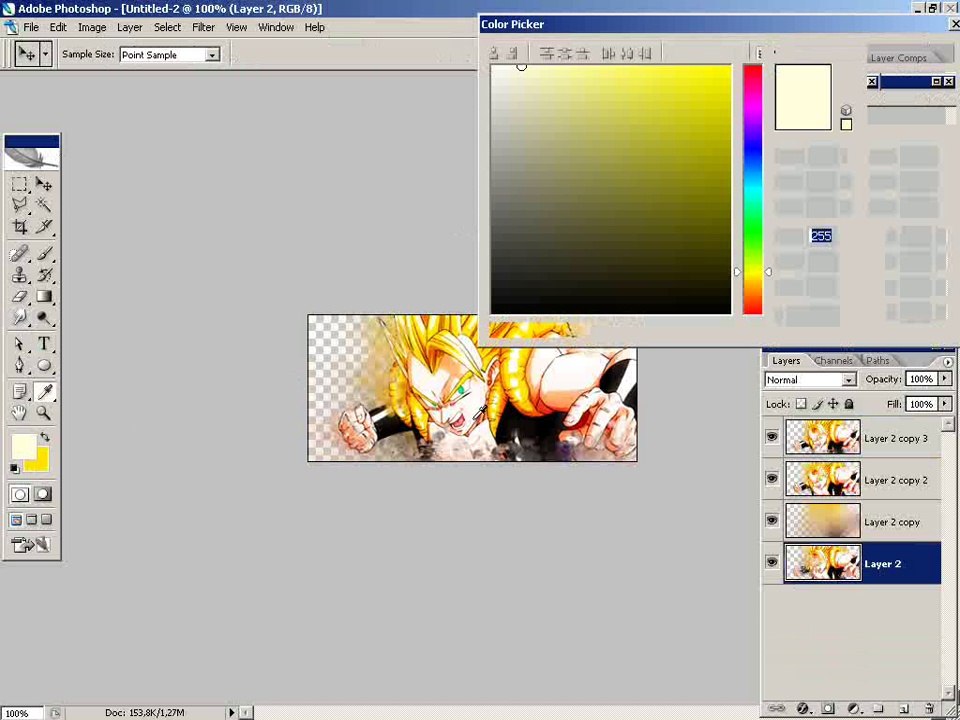The width and height of the screenshot is (960, 720).
Task: Jump to ImageReady from toolbox
Action: 31,544
